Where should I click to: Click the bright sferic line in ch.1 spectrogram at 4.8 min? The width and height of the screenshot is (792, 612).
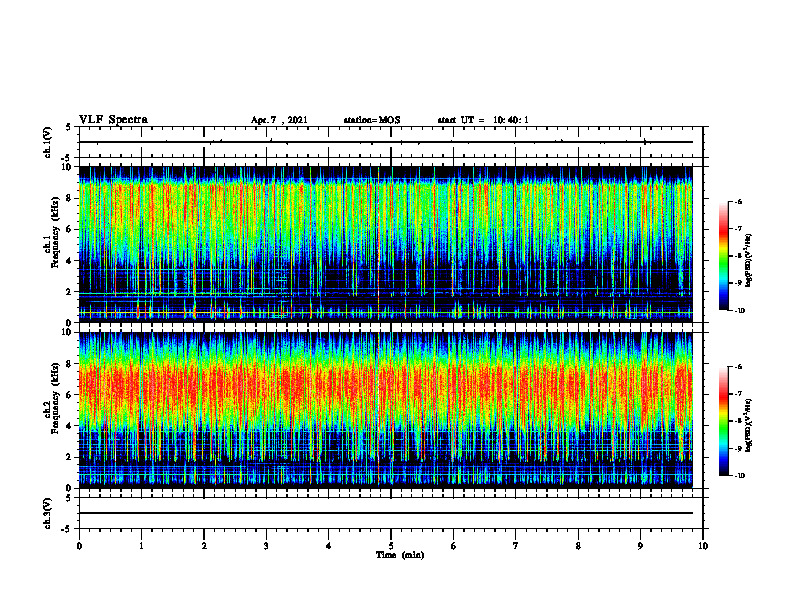click(x=378, y=244)
